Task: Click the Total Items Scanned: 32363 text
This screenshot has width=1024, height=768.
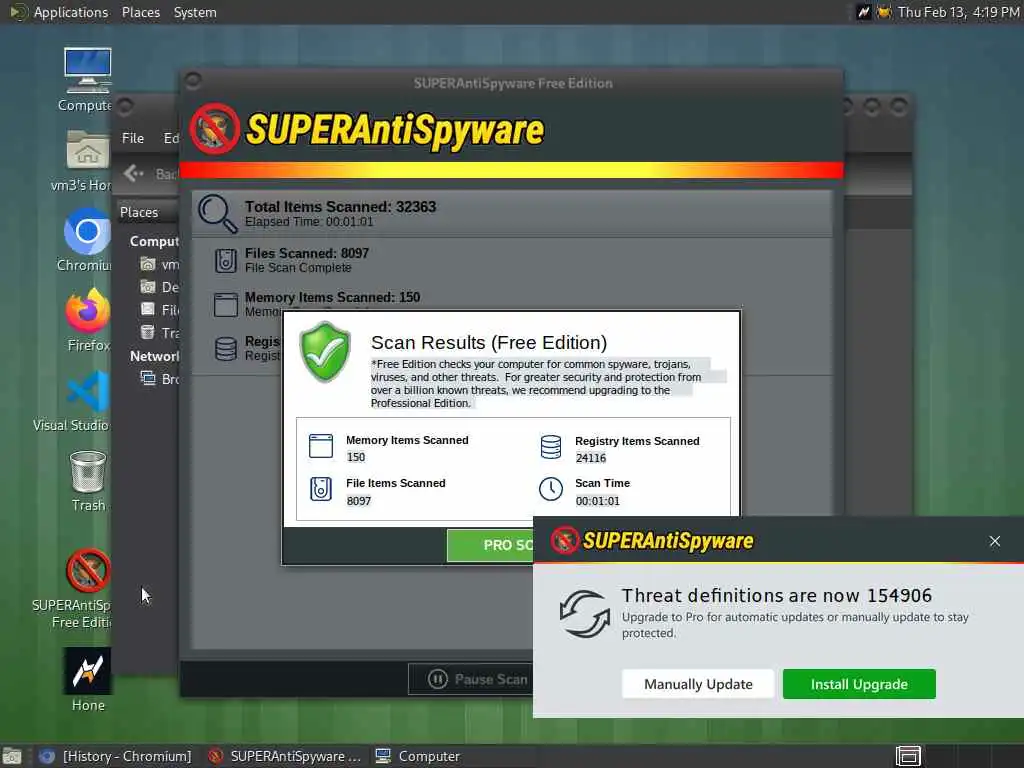Action: point(340,206)
